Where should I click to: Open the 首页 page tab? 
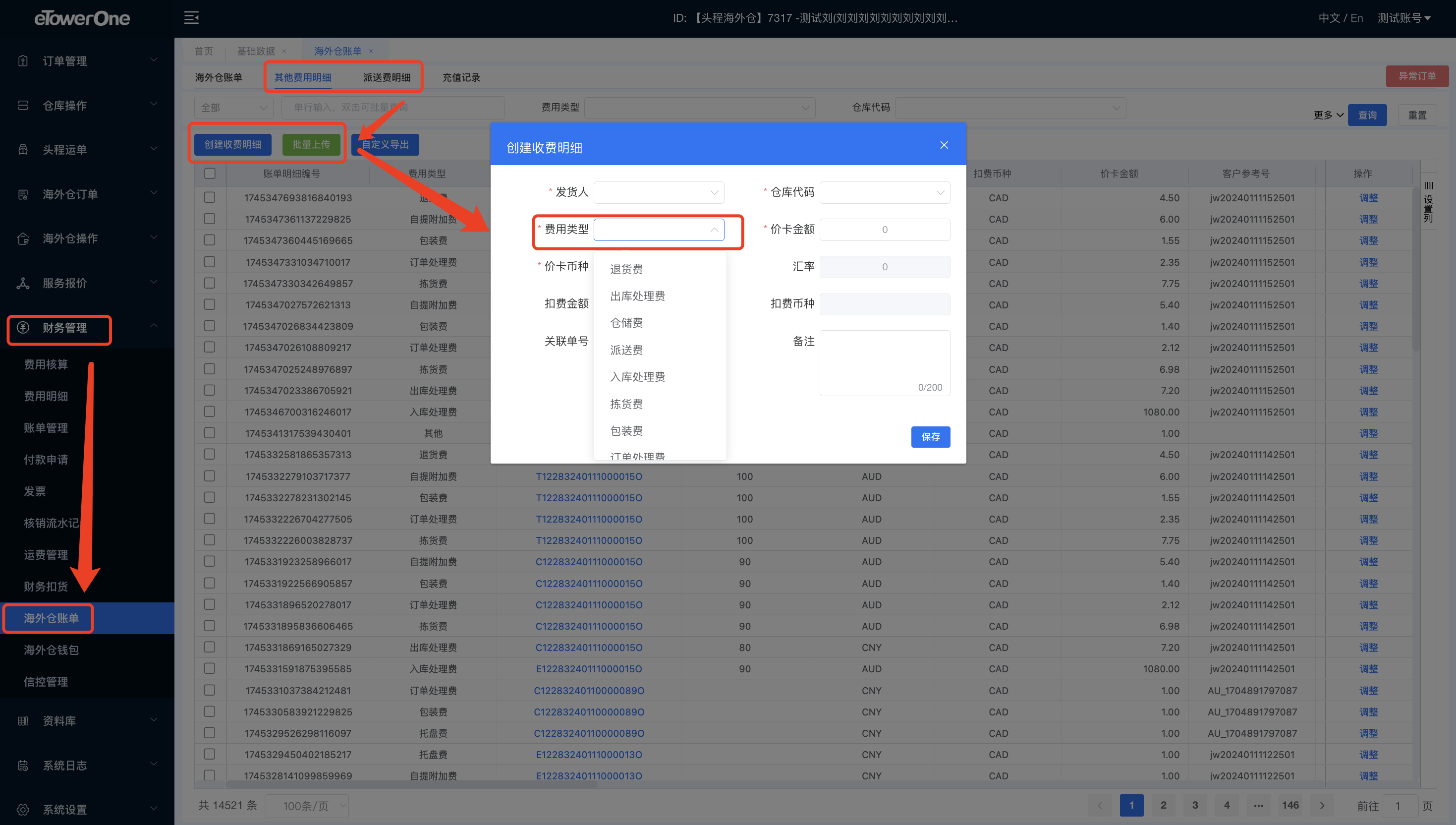[203, 51]
